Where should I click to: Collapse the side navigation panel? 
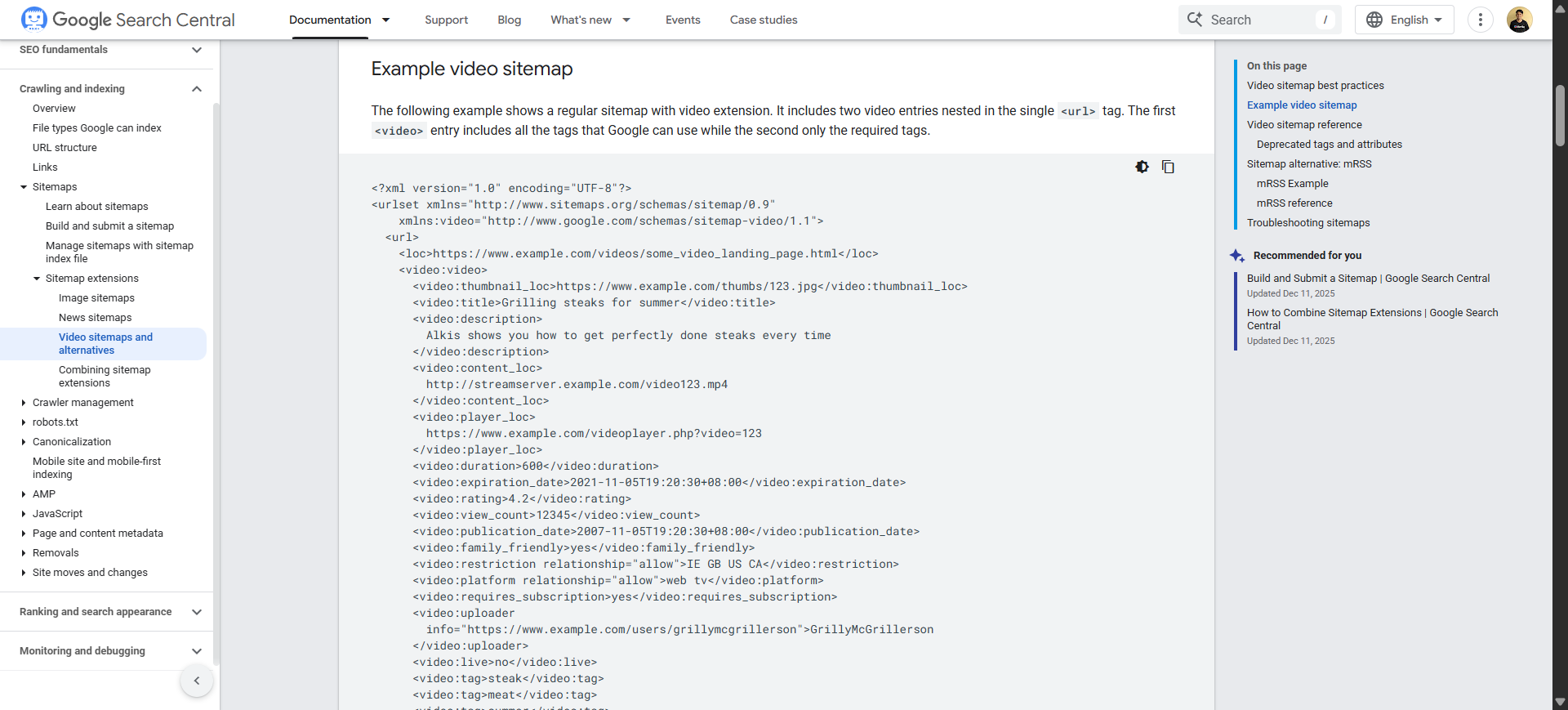(x=197, y=681)
